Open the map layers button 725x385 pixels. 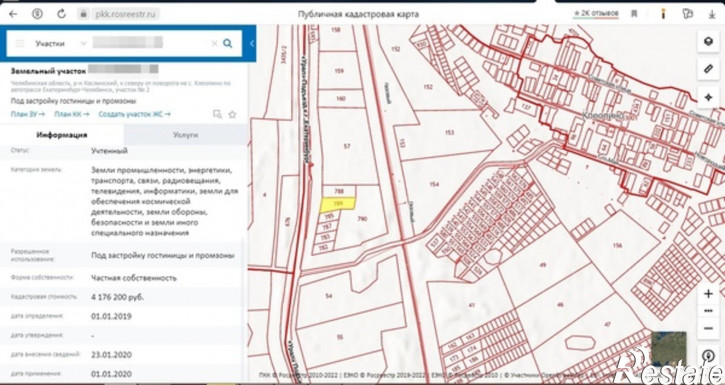pos(708,42)
